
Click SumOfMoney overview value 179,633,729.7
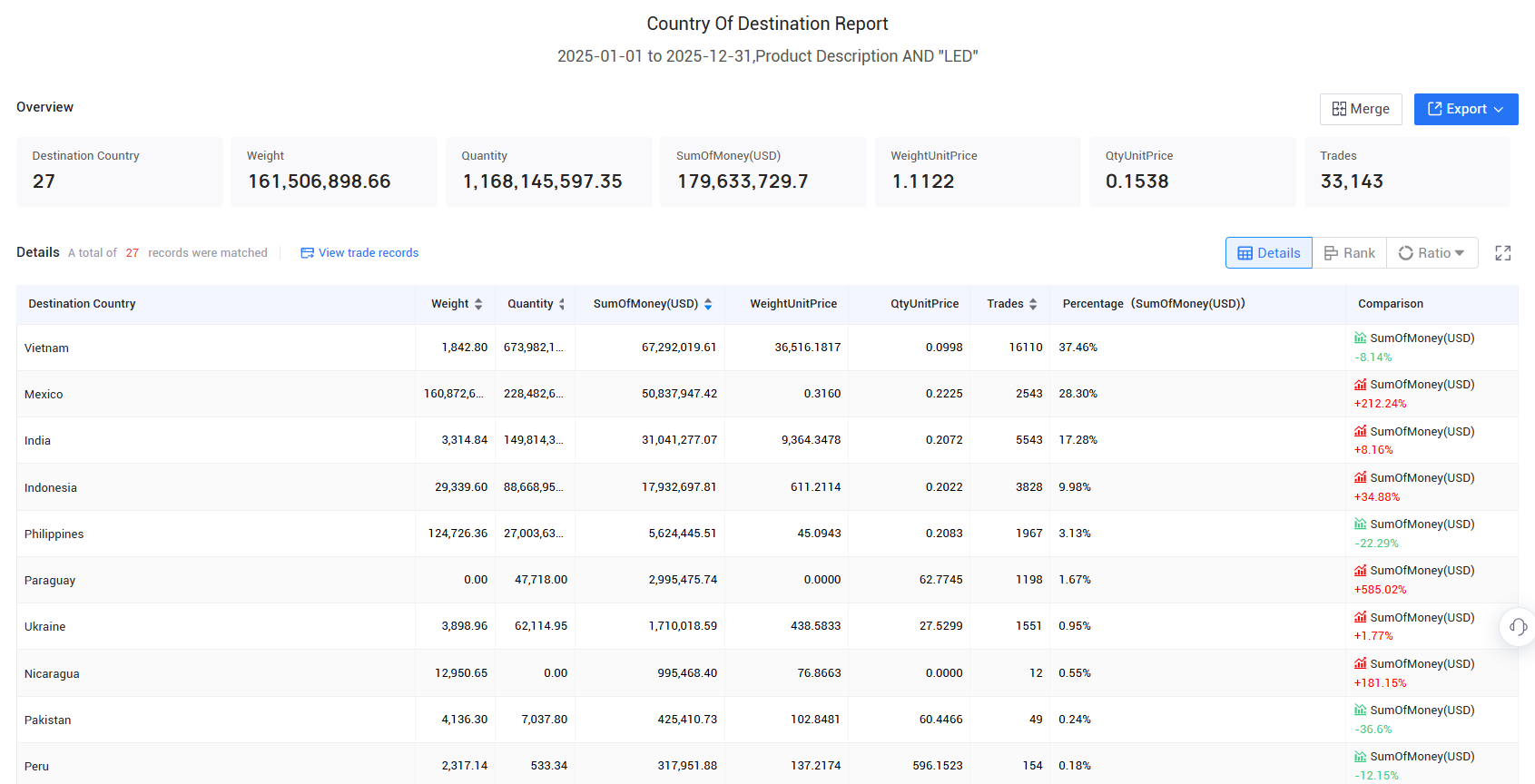pyautogui.click(x=743, y=181)
